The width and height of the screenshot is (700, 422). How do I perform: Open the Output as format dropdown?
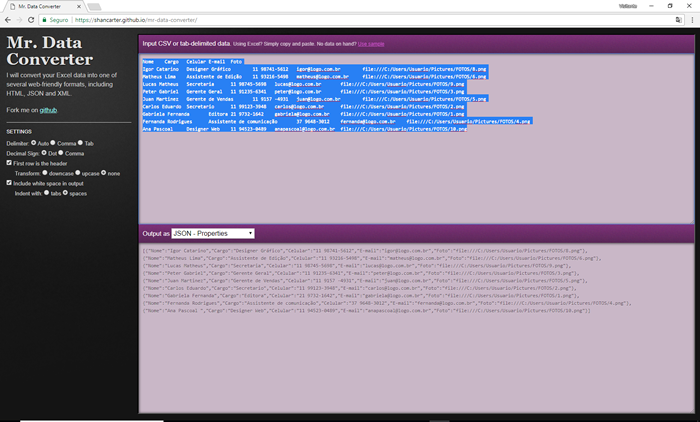[x=213, y=234]
